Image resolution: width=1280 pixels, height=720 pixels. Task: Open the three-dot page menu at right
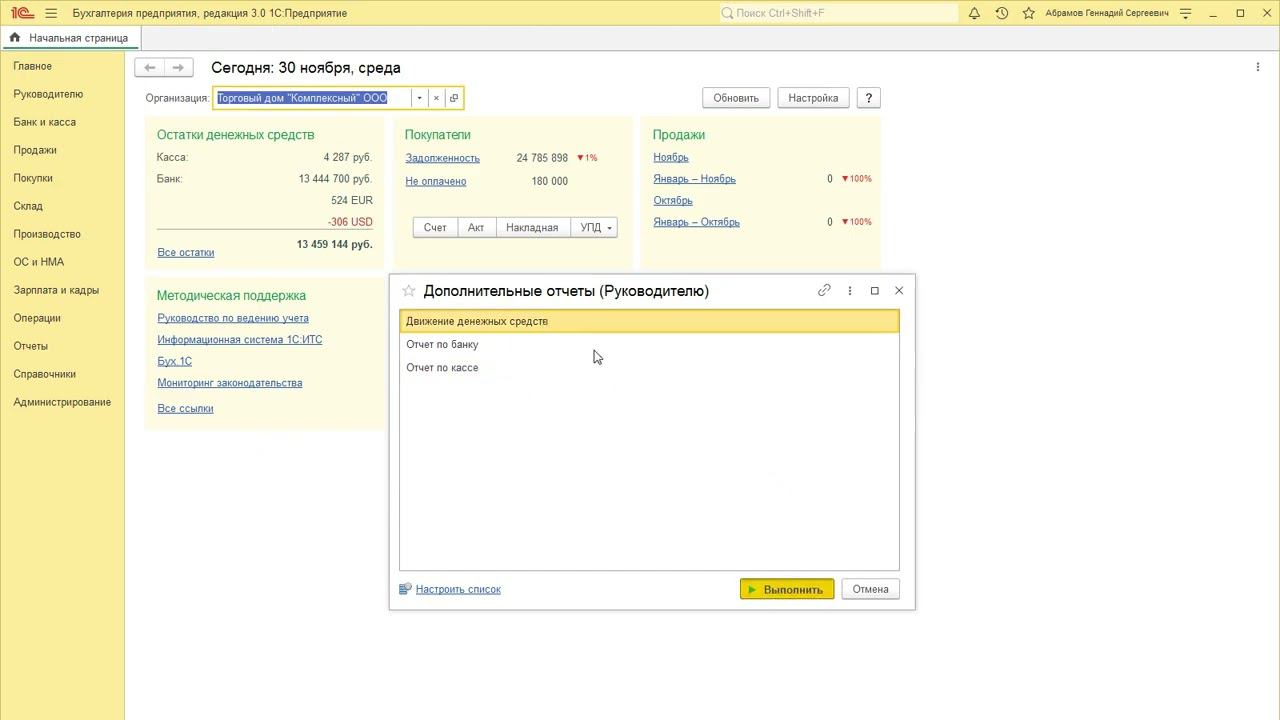[x=1258, y=67]
